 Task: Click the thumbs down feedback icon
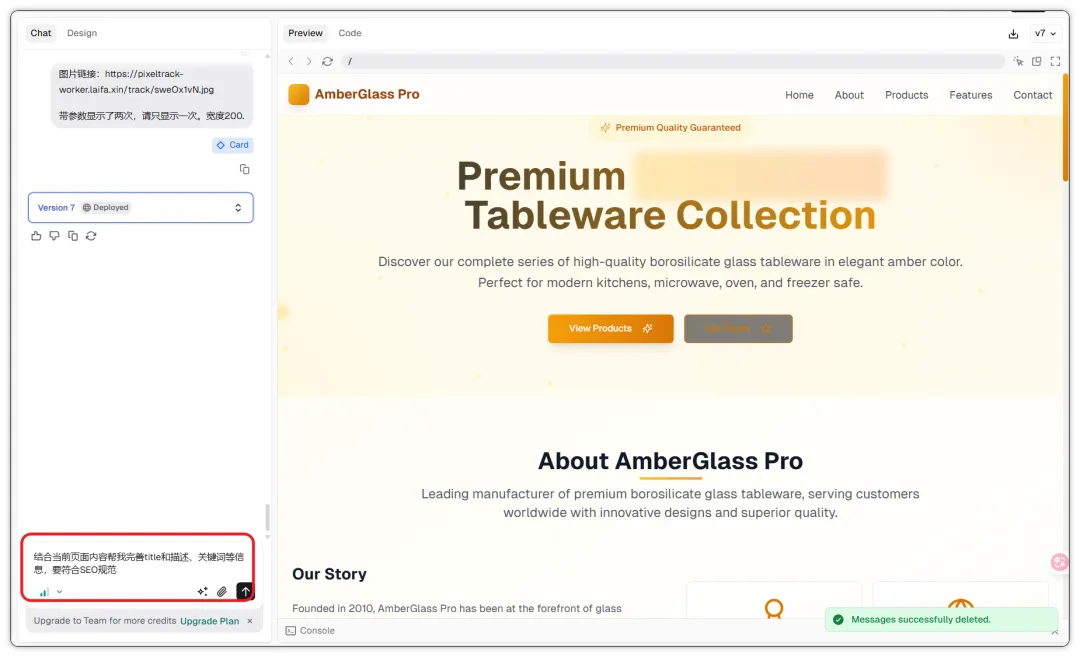click(x=54, y=236)
